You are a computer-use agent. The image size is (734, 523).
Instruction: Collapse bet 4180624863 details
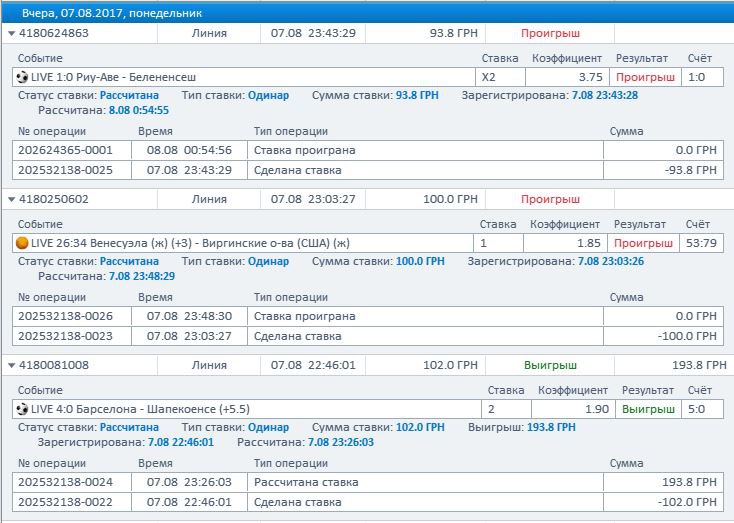coord(11,33)
